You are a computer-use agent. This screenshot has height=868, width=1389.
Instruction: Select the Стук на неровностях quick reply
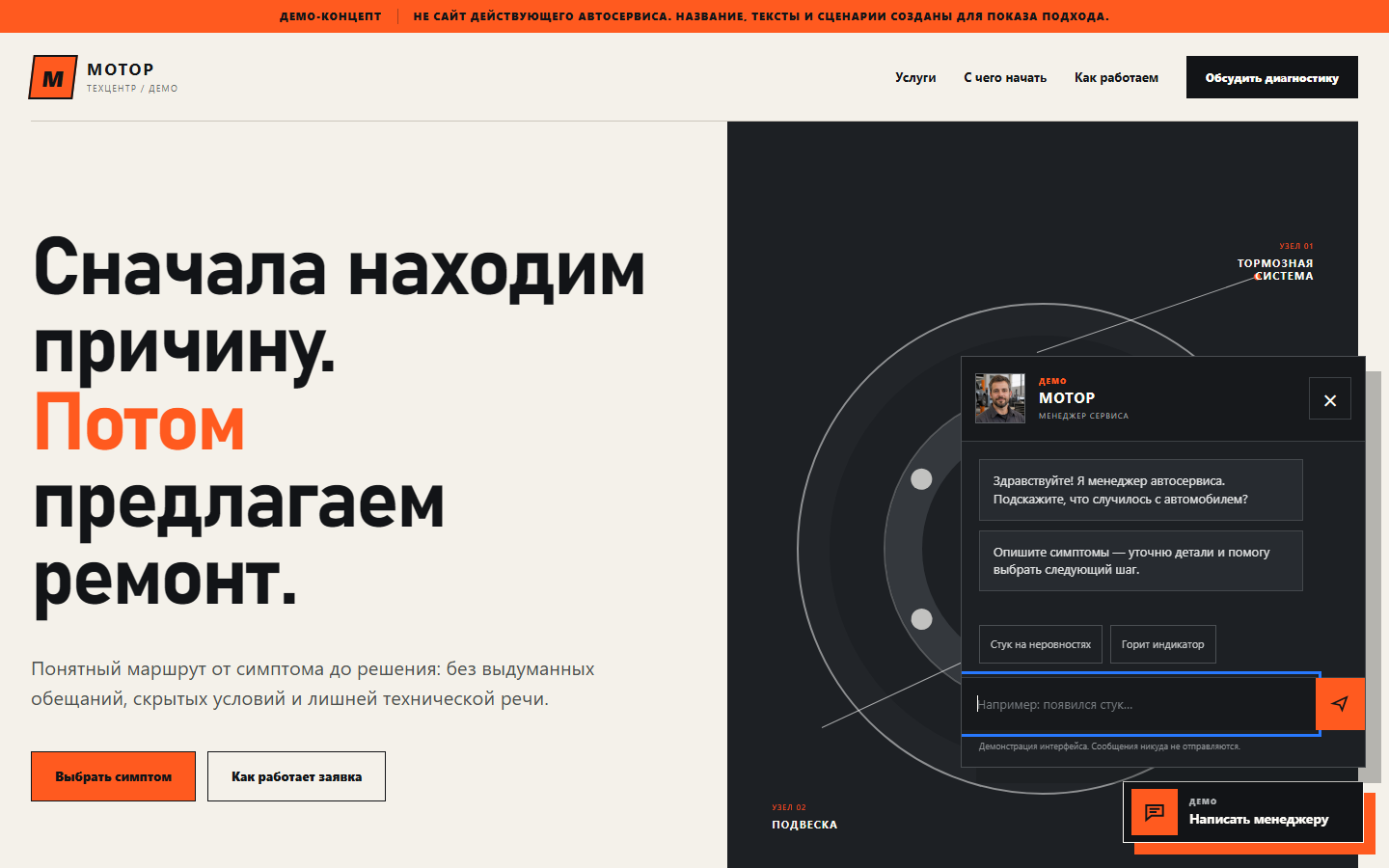(x=1041, y=644)
